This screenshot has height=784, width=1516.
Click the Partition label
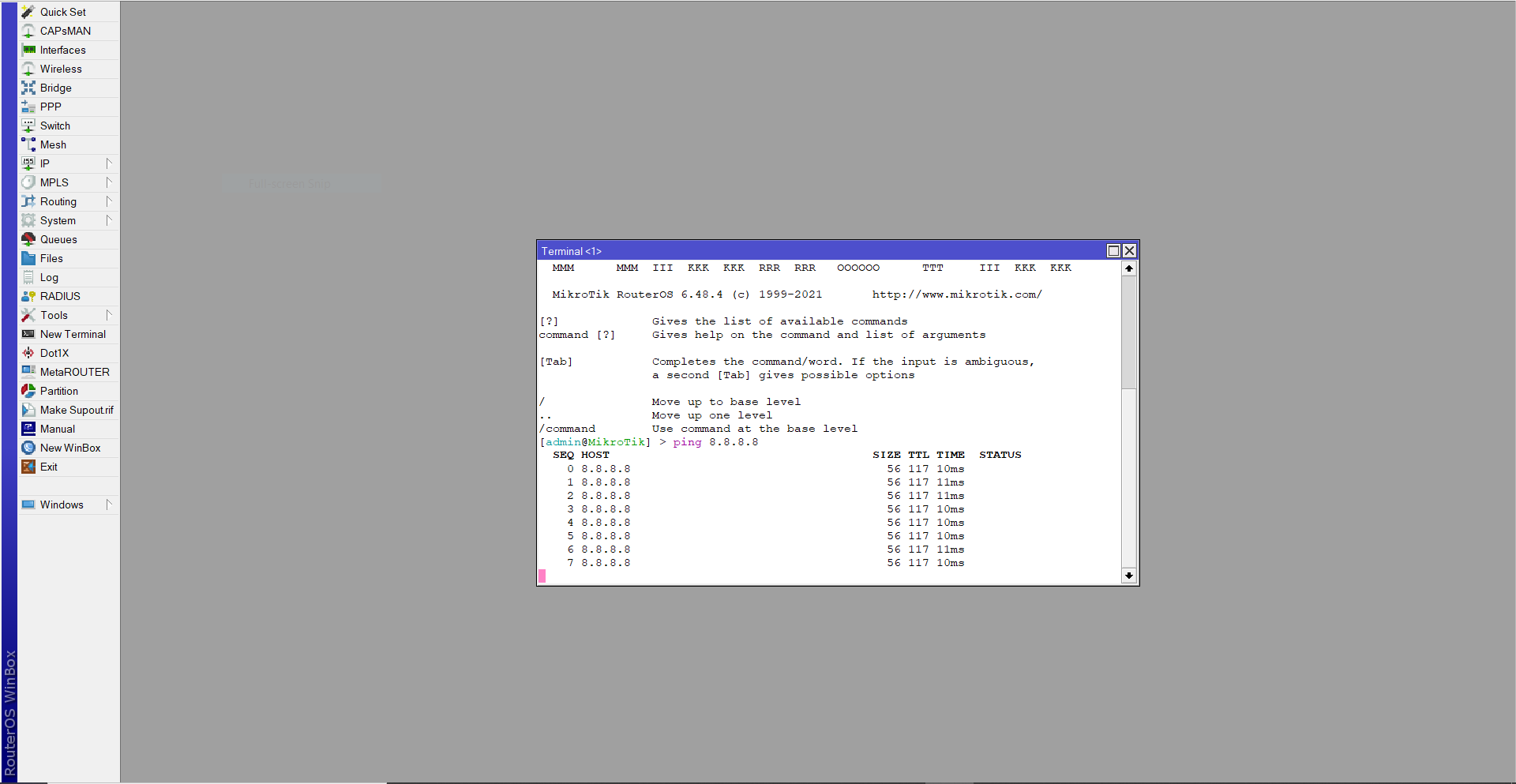59,391
